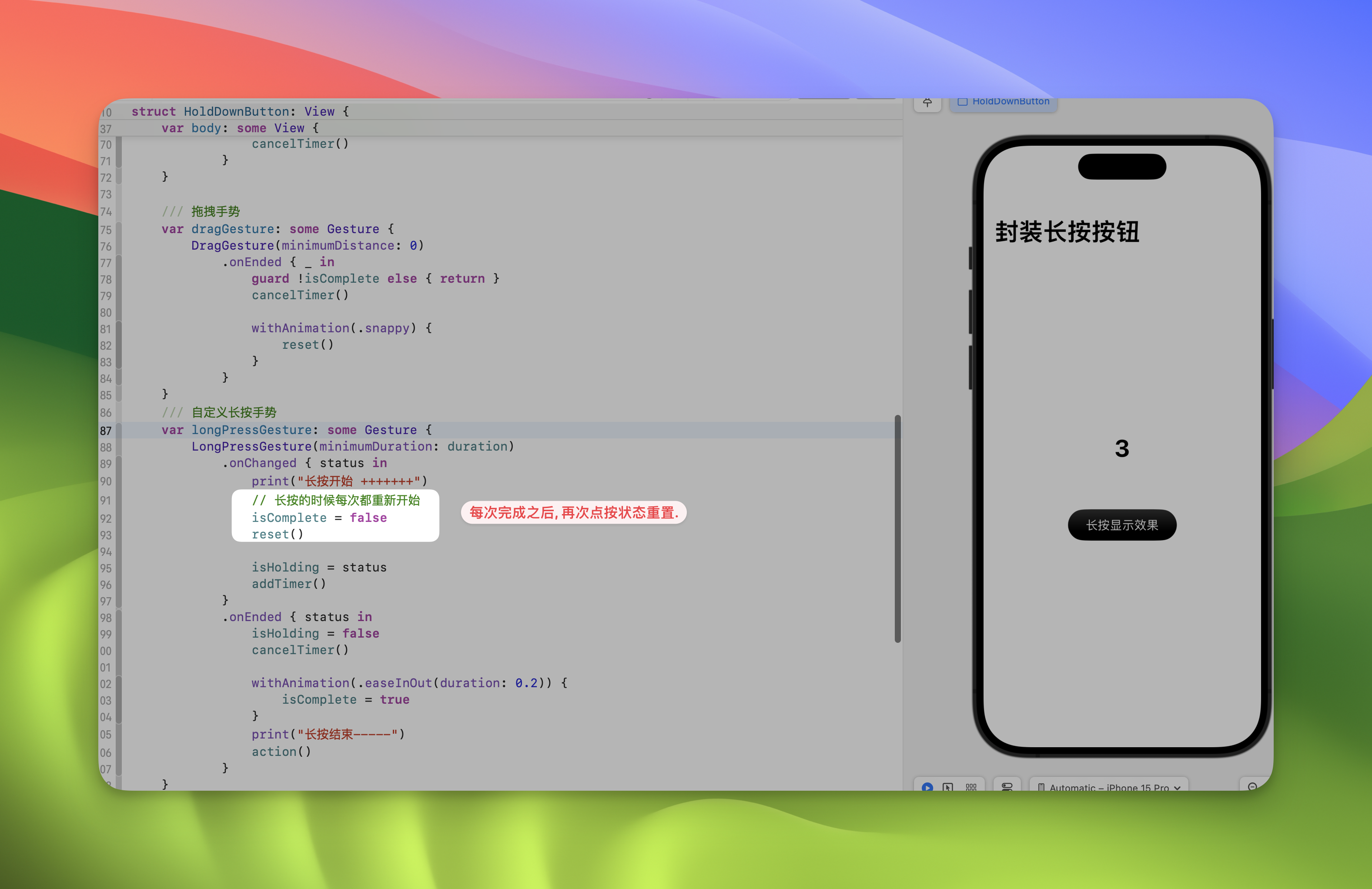Click the comment /// 自定义长按手势
Image resolution: width=1372 pixels, height=889 pixels.
pyautogui.click(x=219, y=412)
